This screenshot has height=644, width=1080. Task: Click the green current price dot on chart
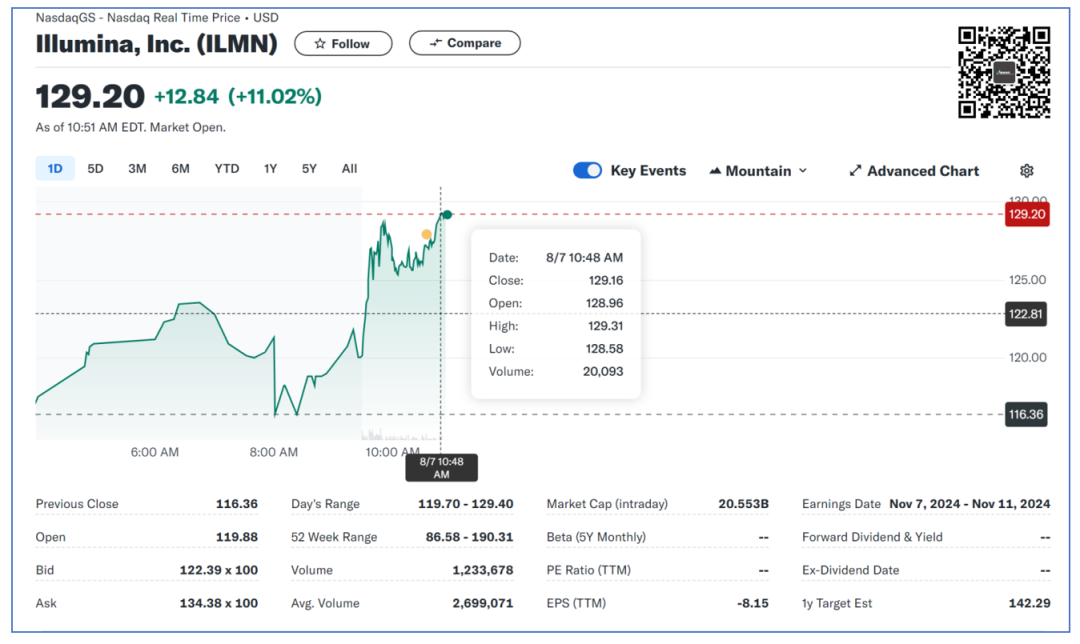447,215
